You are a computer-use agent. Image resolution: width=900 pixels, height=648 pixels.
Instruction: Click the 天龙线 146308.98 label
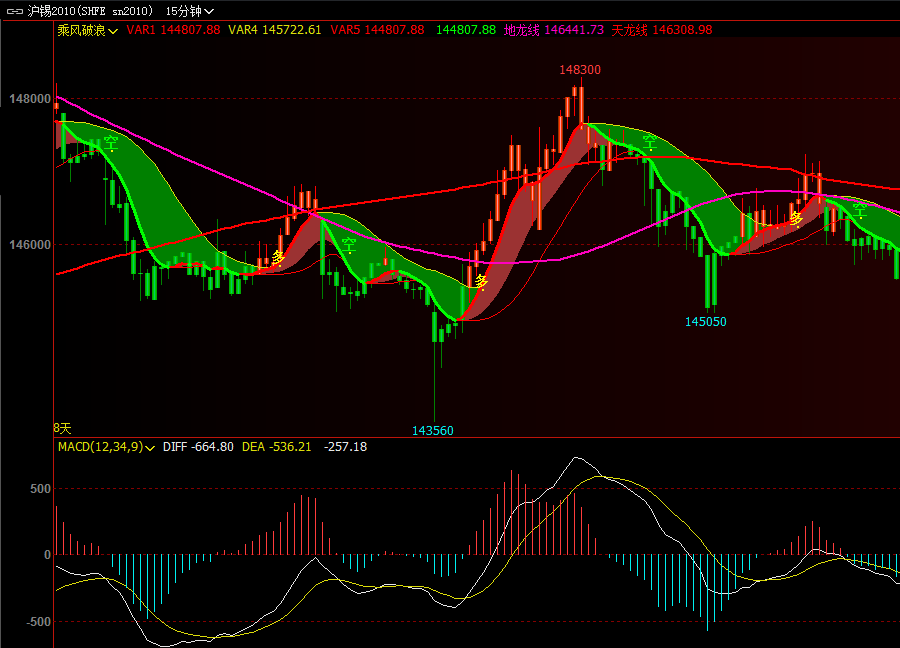(x=661, y=30)
